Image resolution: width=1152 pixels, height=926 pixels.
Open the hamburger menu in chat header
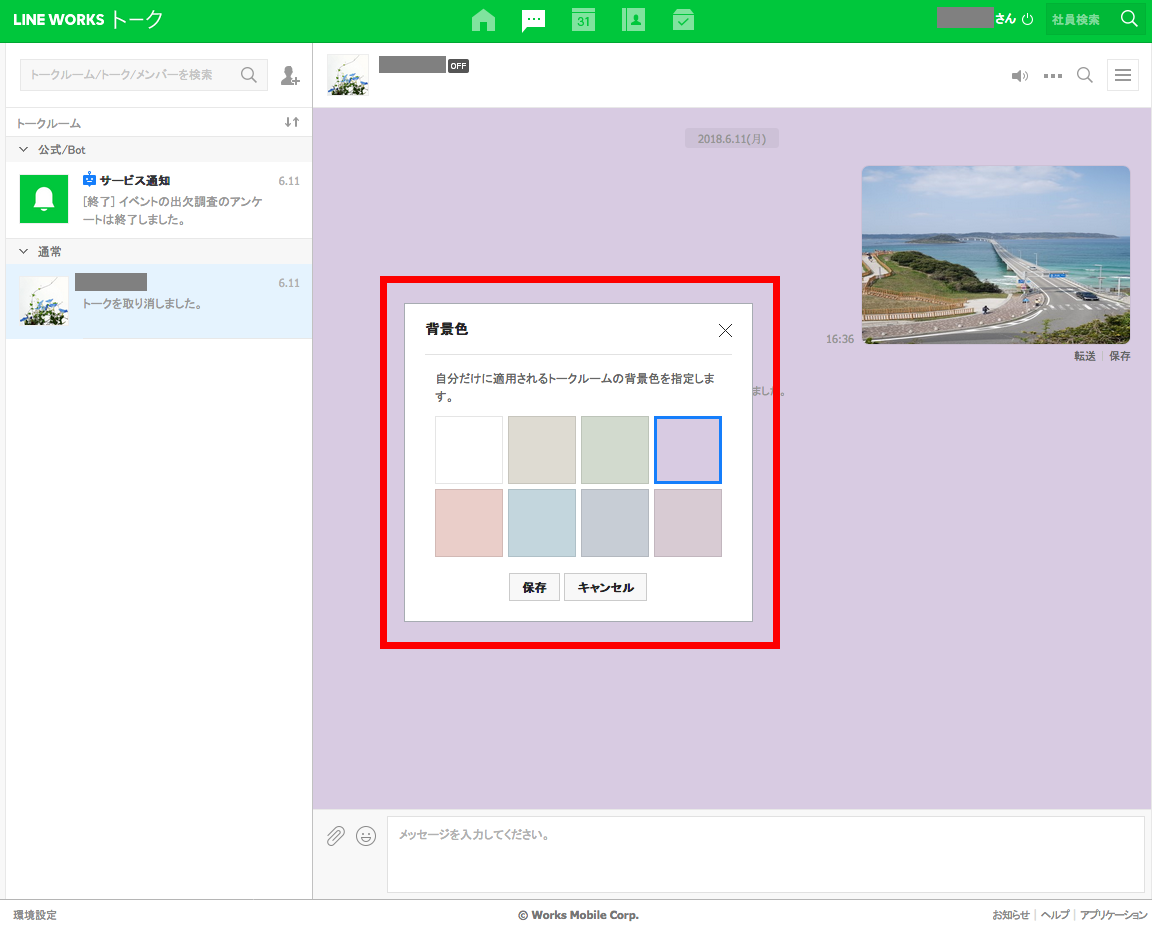[x=1122, y=75]
